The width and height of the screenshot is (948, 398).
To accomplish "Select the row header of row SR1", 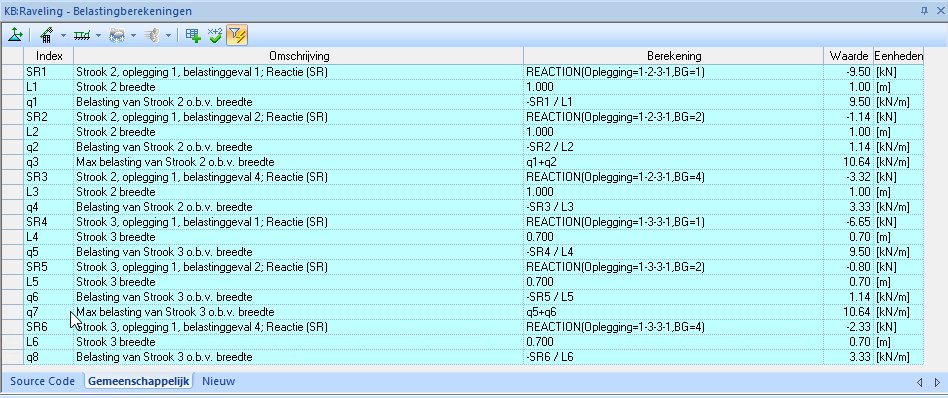I will [x=12, y=71].
